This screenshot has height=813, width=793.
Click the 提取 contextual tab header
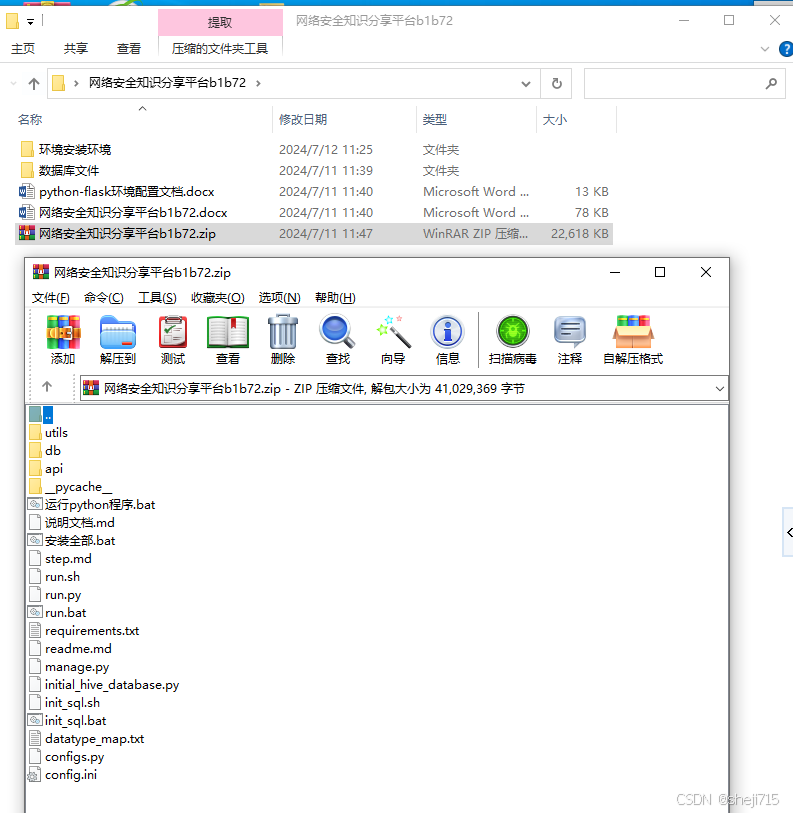click(220, 22)
